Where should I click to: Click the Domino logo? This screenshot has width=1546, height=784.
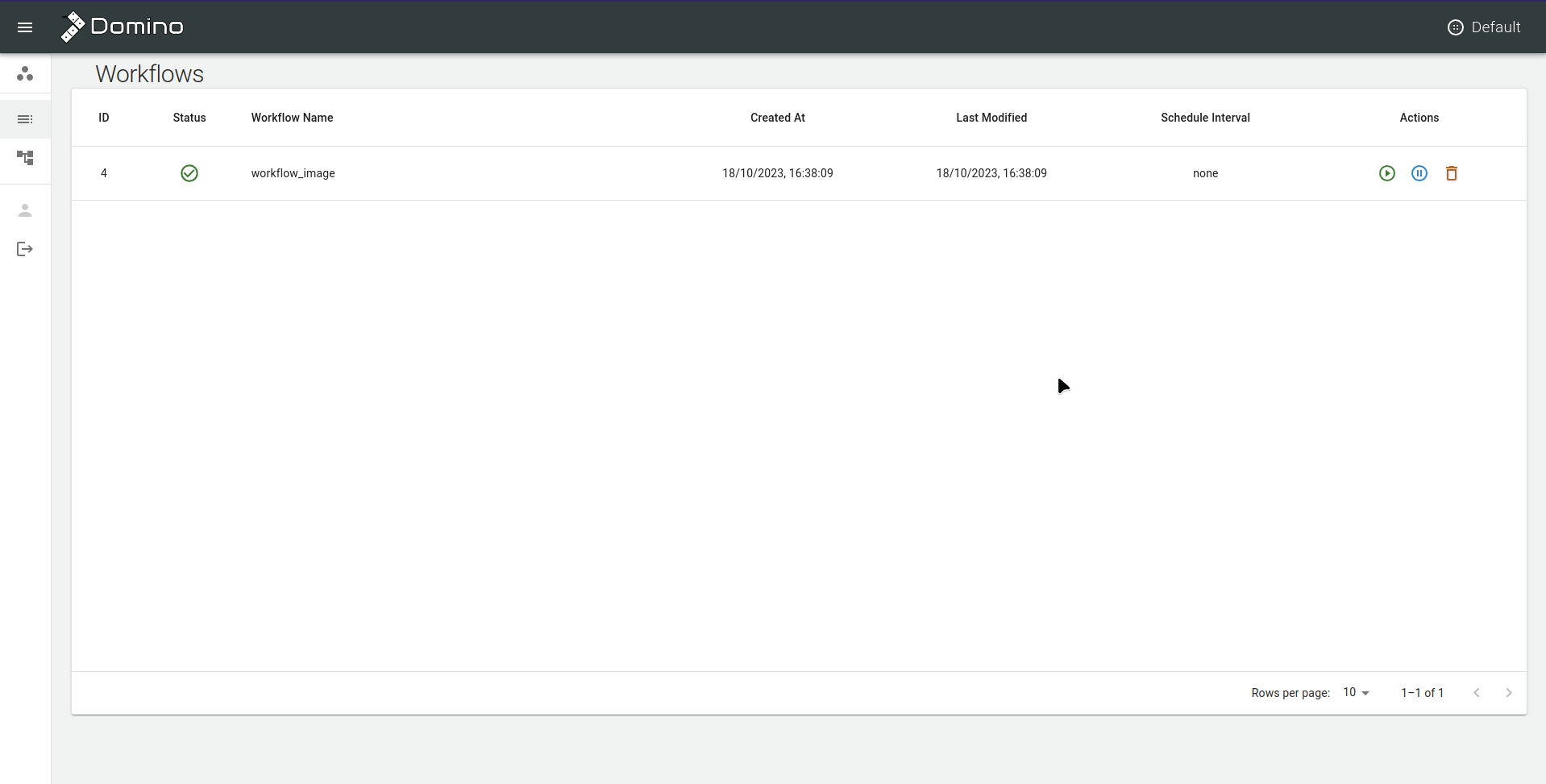122,27
